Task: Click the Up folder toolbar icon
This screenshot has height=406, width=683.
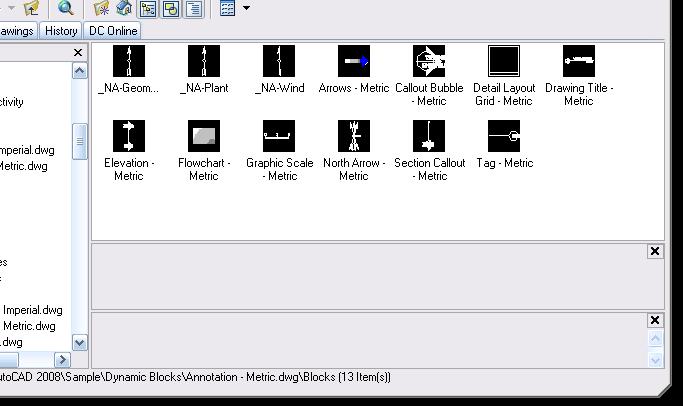Action: pos(31,9)
